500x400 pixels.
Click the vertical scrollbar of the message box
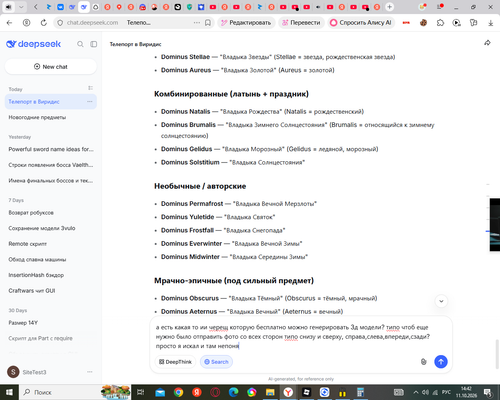pyautogui.click(x=497, y=349)
